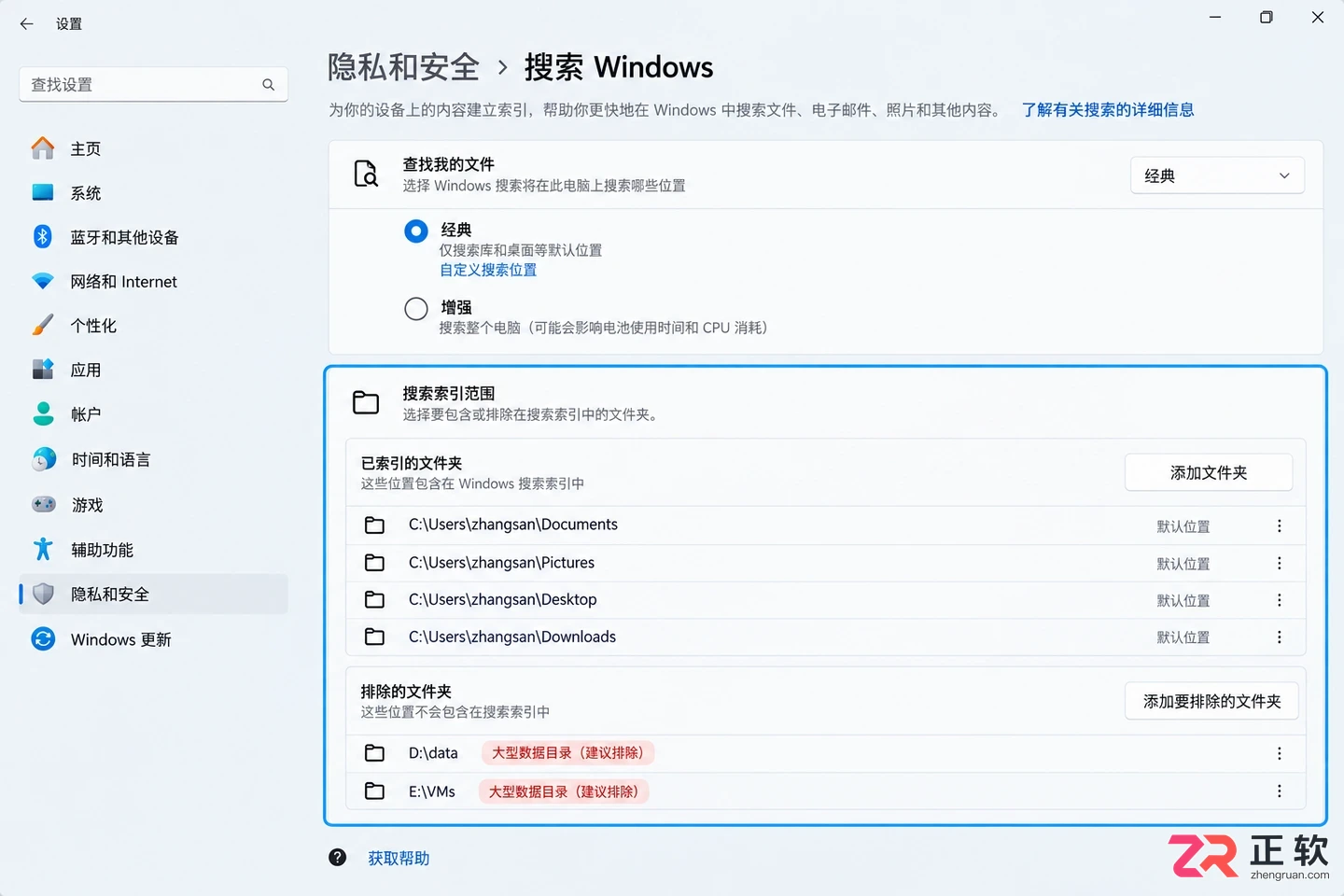
Task: Click the 帐户 person icon
Action: (x=43, y=413)
